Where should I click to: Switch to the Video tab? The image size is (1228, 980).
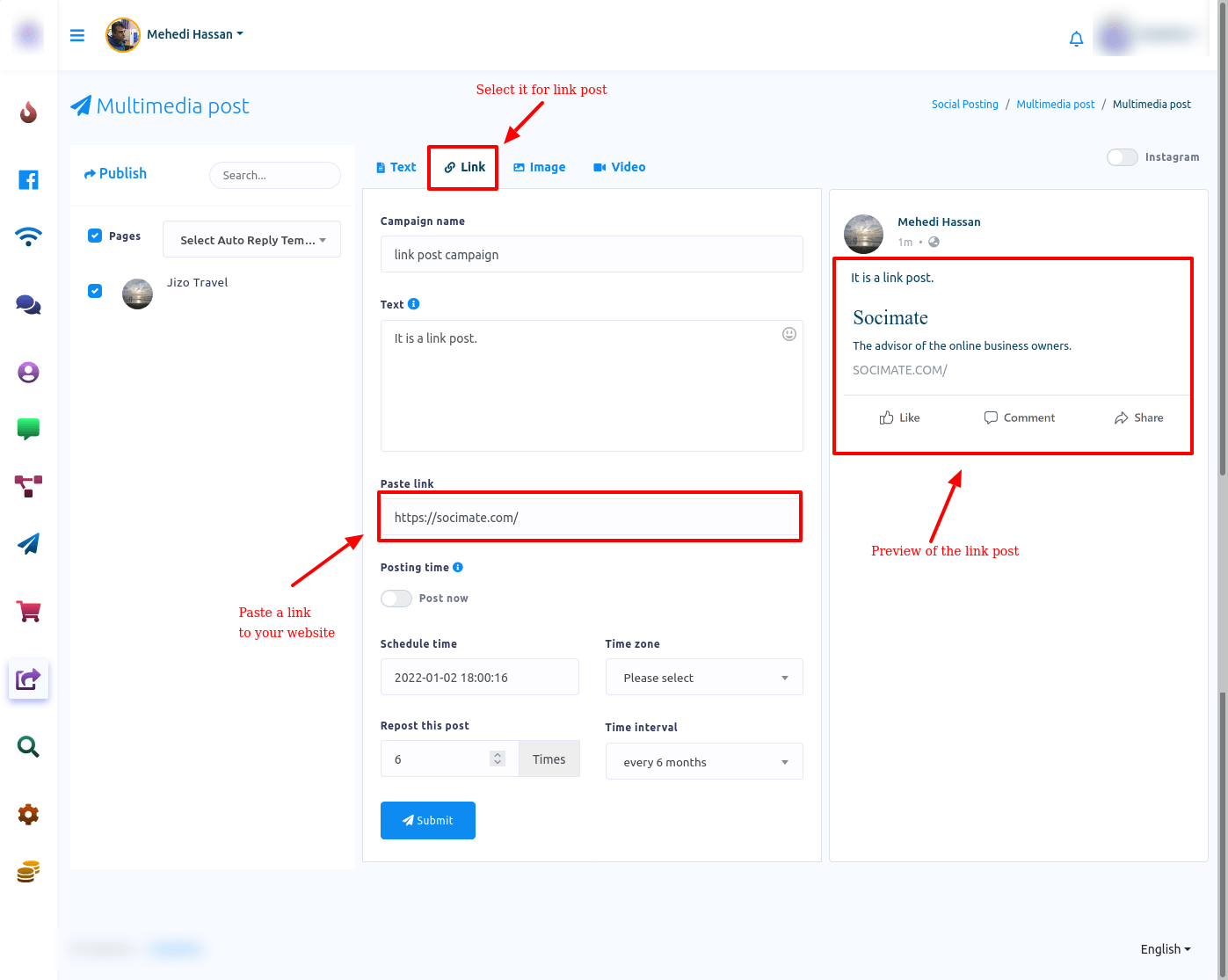[620, 167]
